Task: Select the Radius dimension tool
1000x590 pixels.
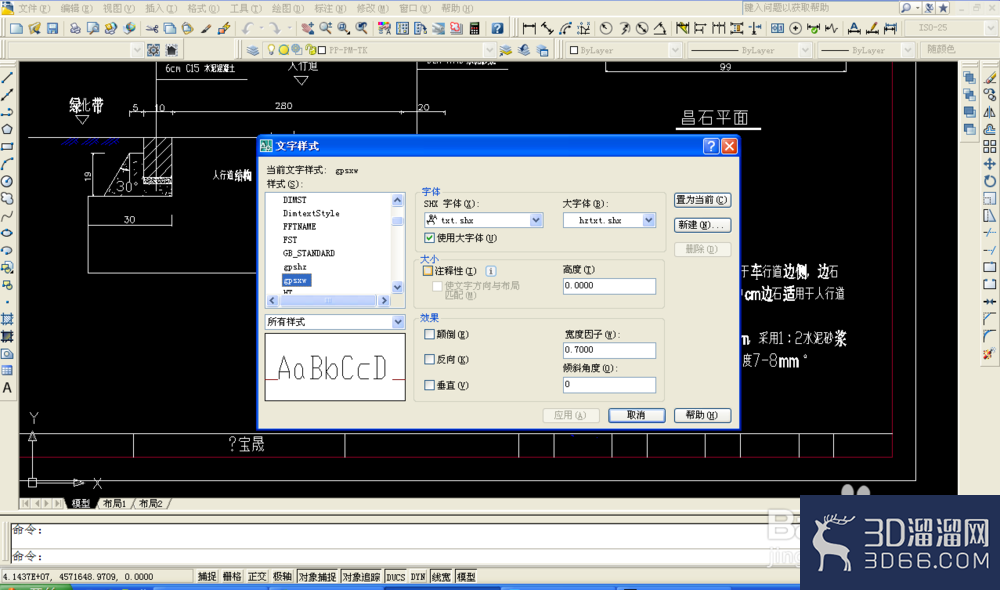Action: [x=606, y=28]
